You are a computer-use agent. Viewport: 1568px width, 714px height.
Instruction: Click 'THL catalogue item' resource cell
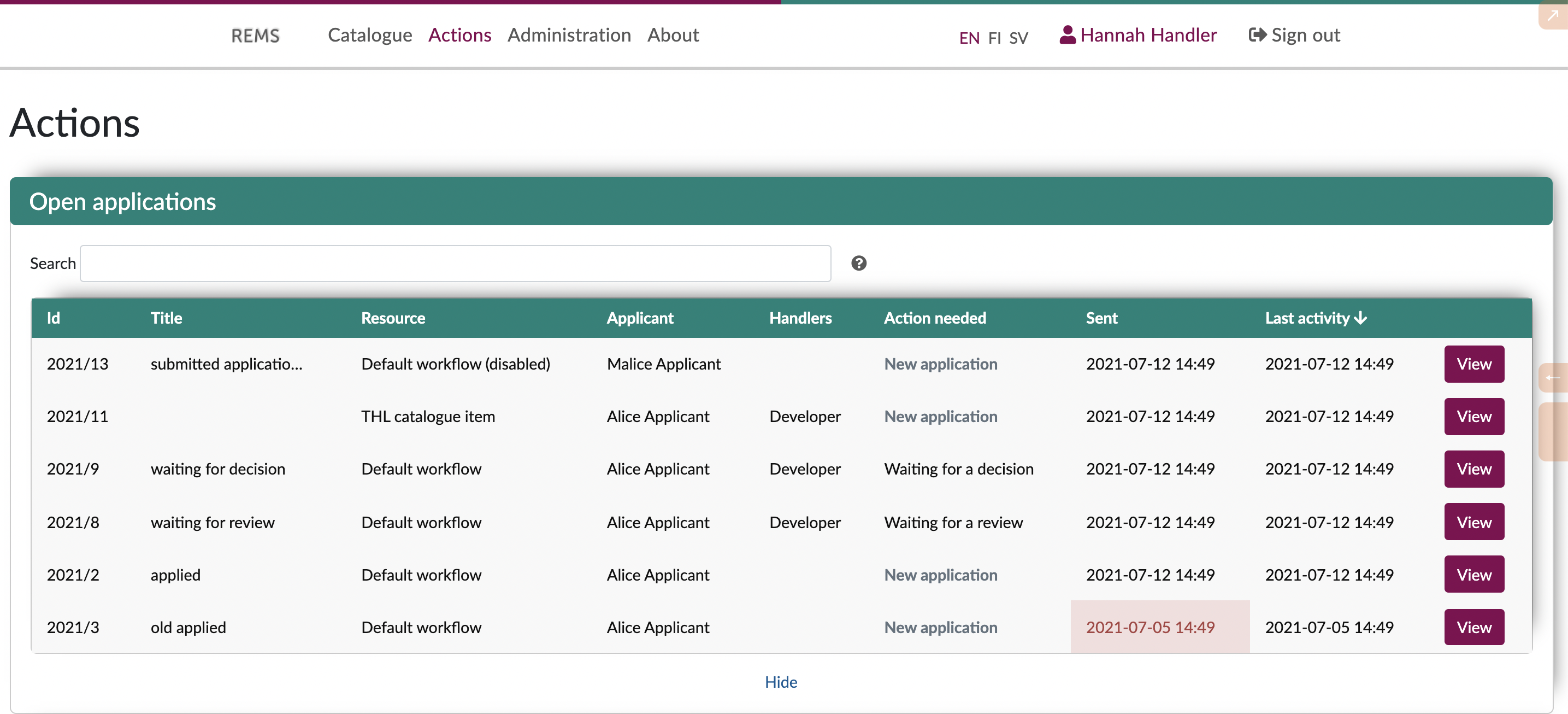click(x=428, y=417)
